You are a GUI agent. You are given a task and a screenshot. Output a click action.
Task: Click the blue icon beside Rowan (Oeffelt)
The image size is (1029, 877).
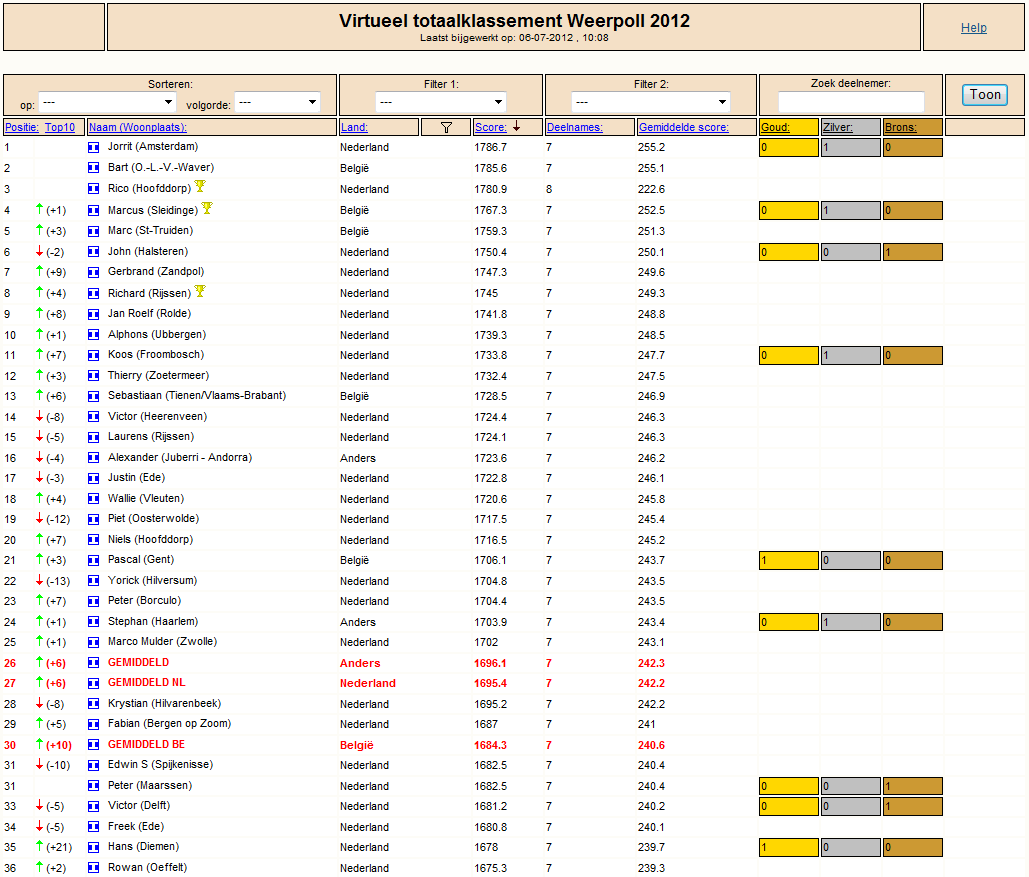tap(94, 868)
